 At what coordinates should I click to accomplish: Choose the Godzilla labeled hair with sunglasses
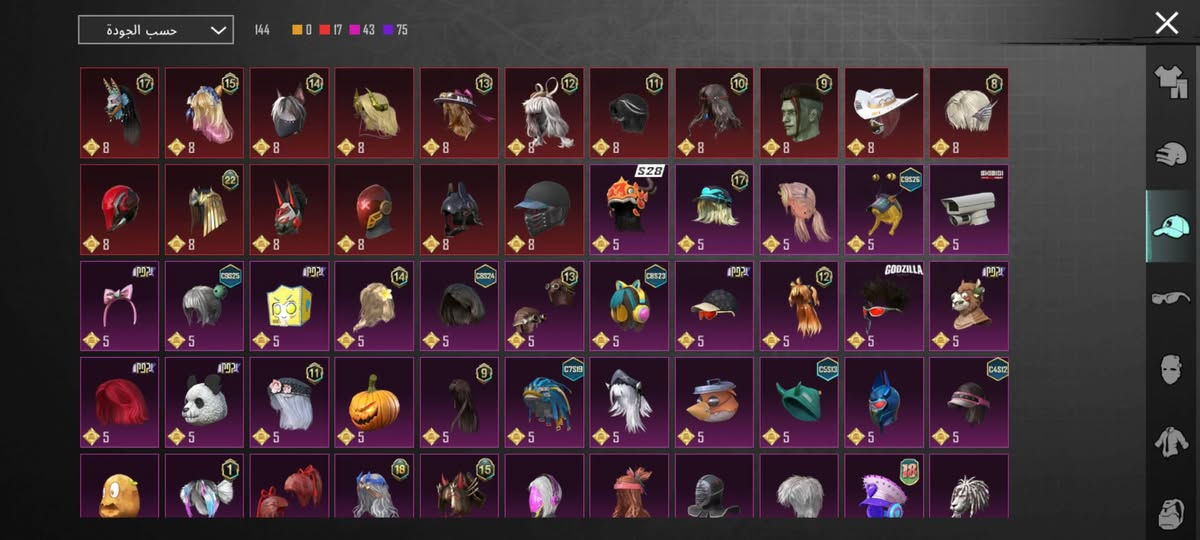[884, 306]
